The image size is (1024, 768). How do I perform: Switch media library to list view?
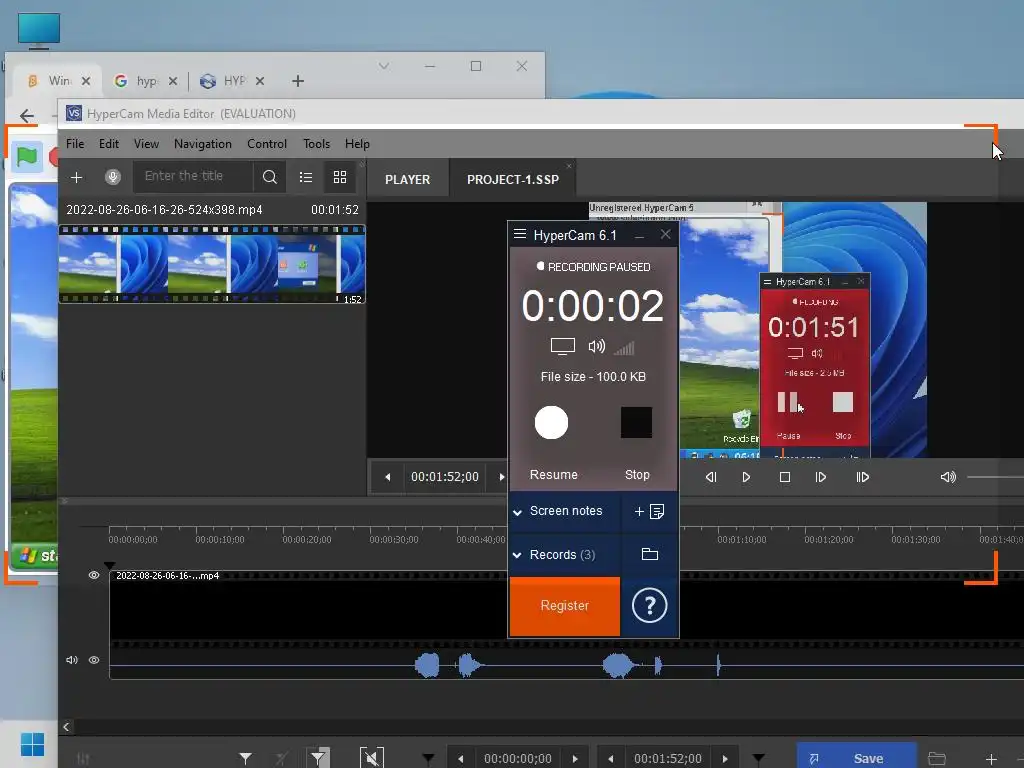[306, 178]
